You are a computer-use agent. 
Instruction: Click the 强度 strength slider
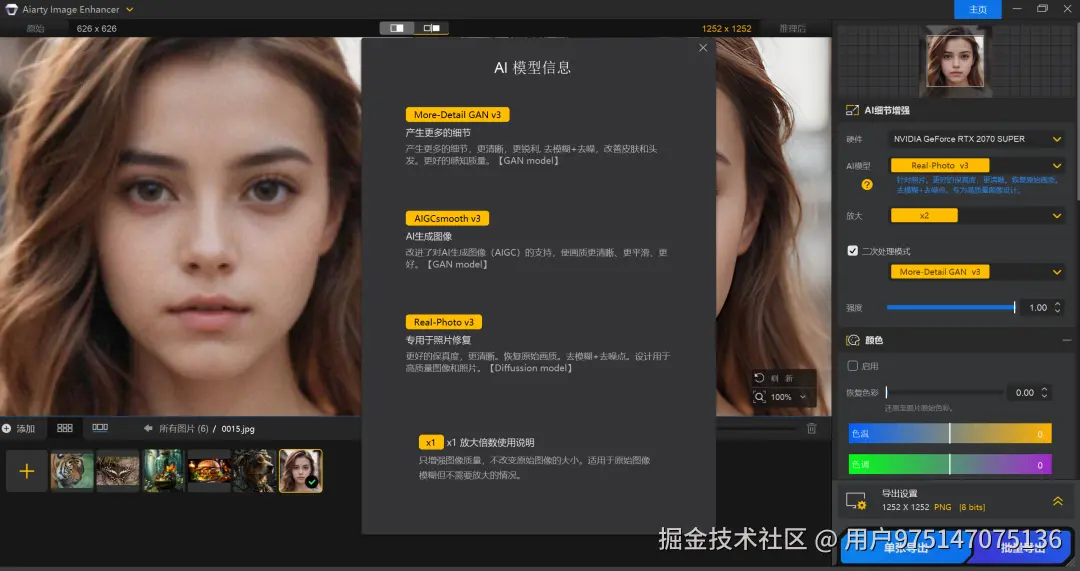point(951,307)
